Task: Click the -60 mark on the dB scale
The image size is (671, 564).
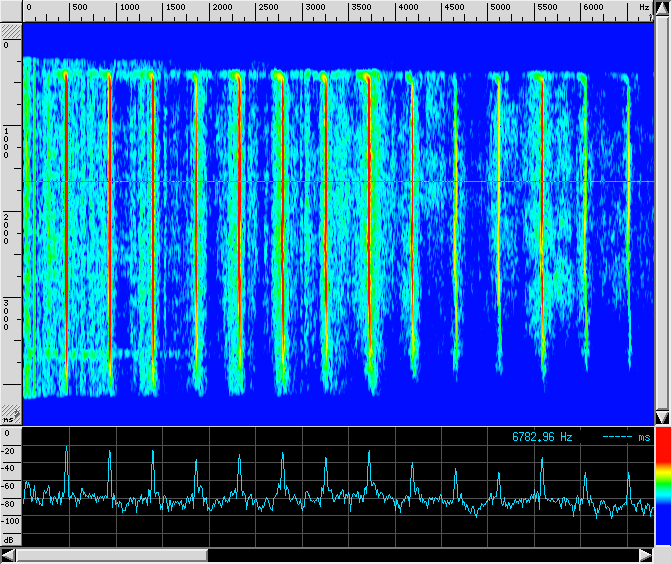Action: [10, 486]
